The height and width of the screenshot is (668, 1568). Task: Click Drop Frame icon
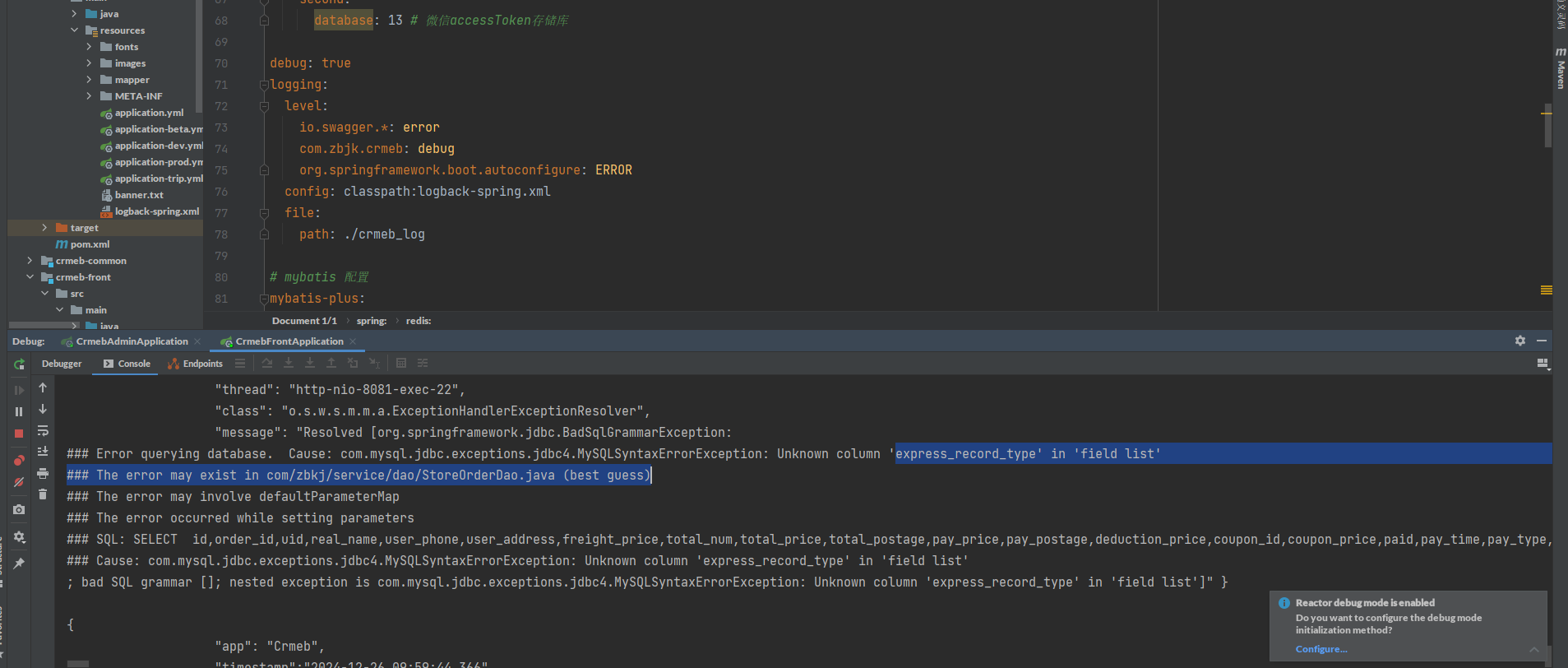point(353,363)
